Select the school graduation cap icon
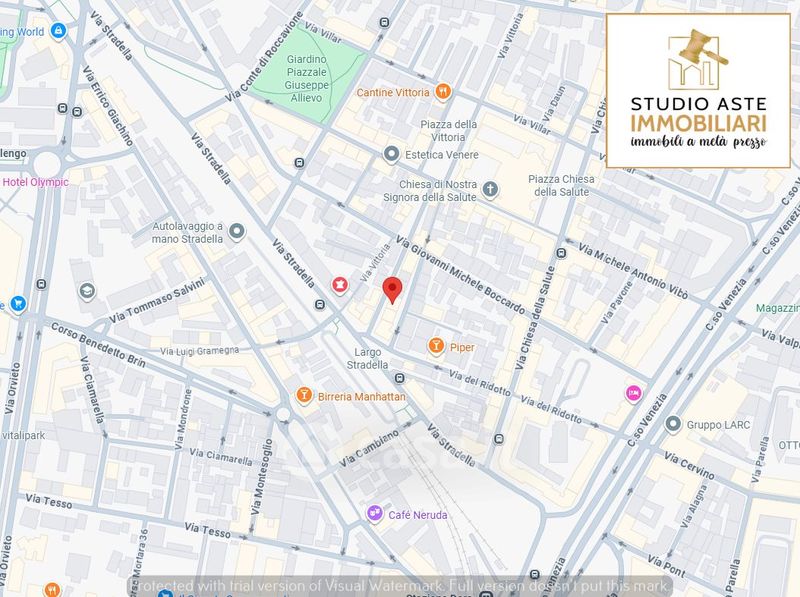This screenshot has width=800, height=597. click(x=87, y=291)
